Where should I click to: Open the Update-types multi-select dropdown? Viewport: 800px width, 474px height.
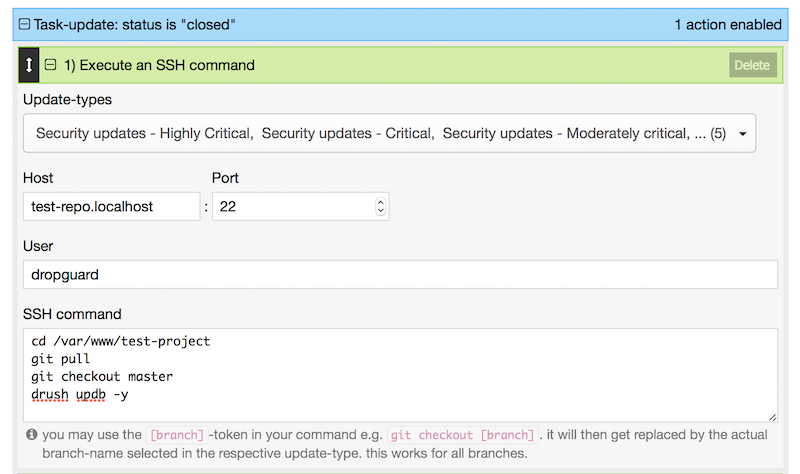pos(380,133)
